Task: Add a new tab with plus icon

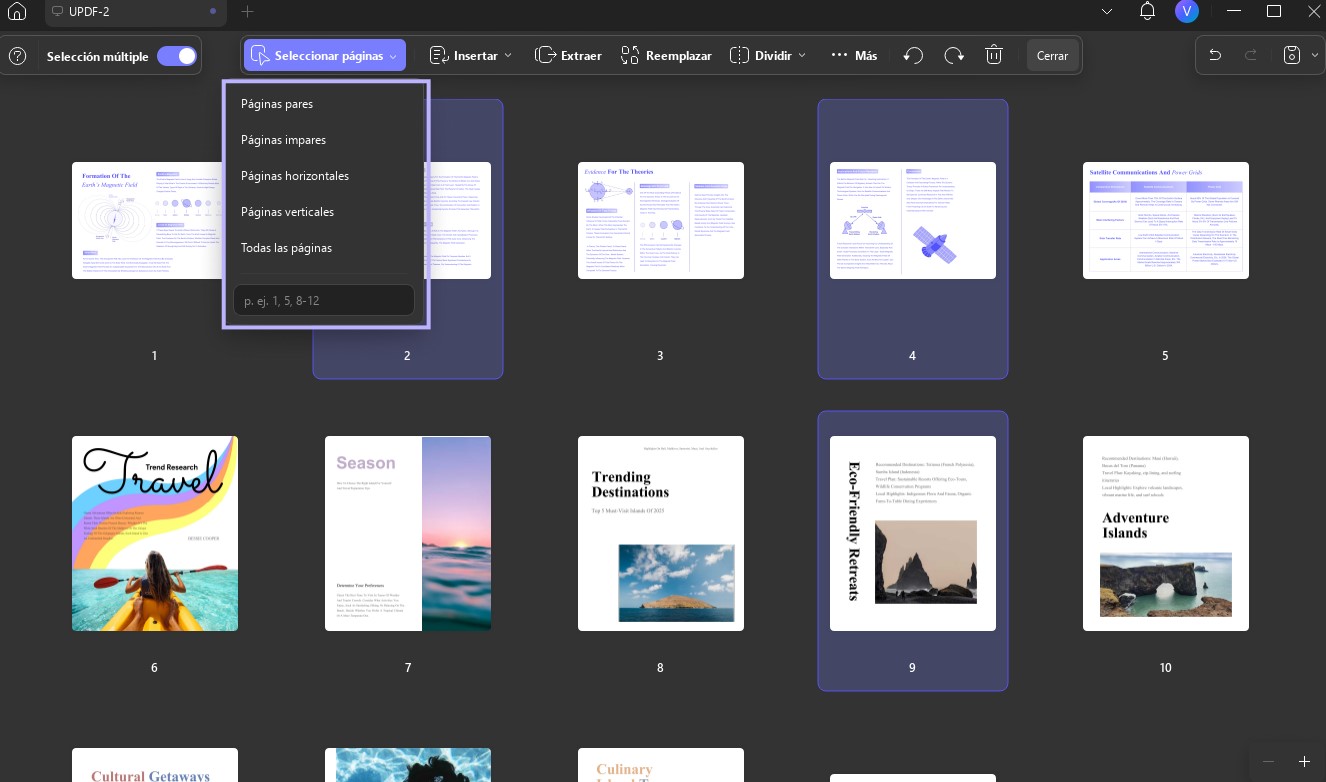Action: (248, 12)
